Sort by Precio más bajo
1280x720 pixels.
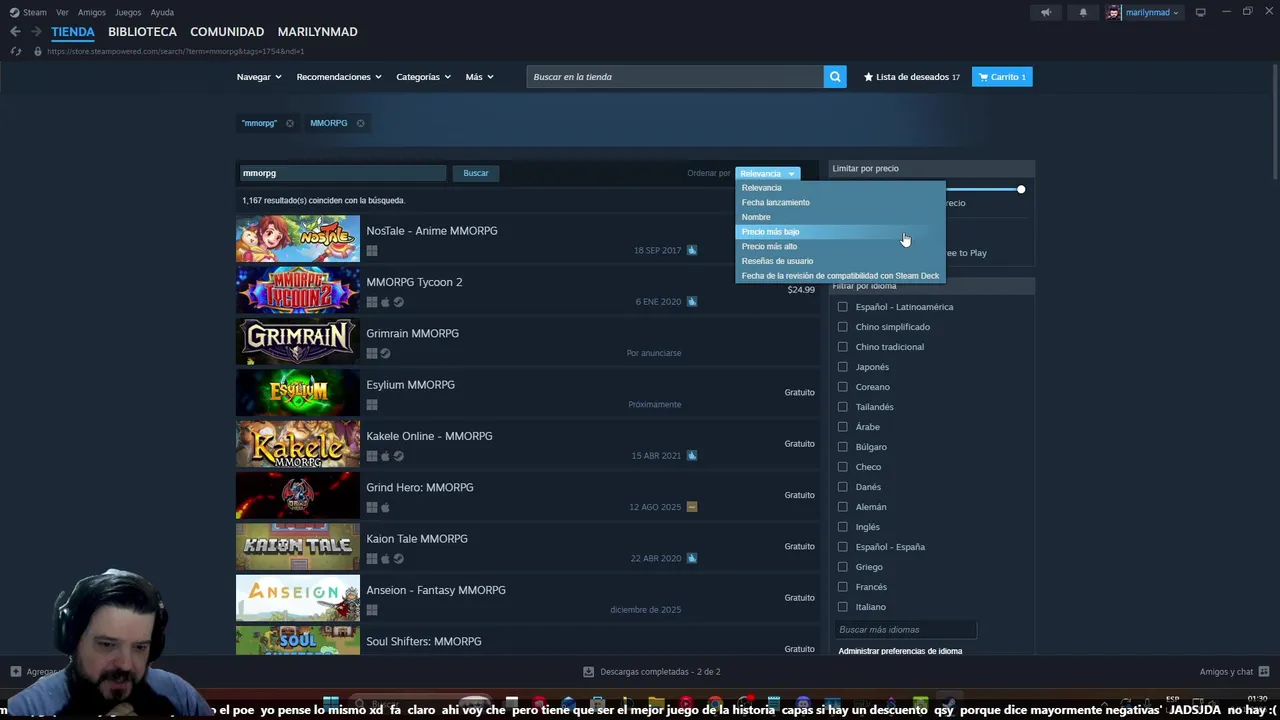840,232
